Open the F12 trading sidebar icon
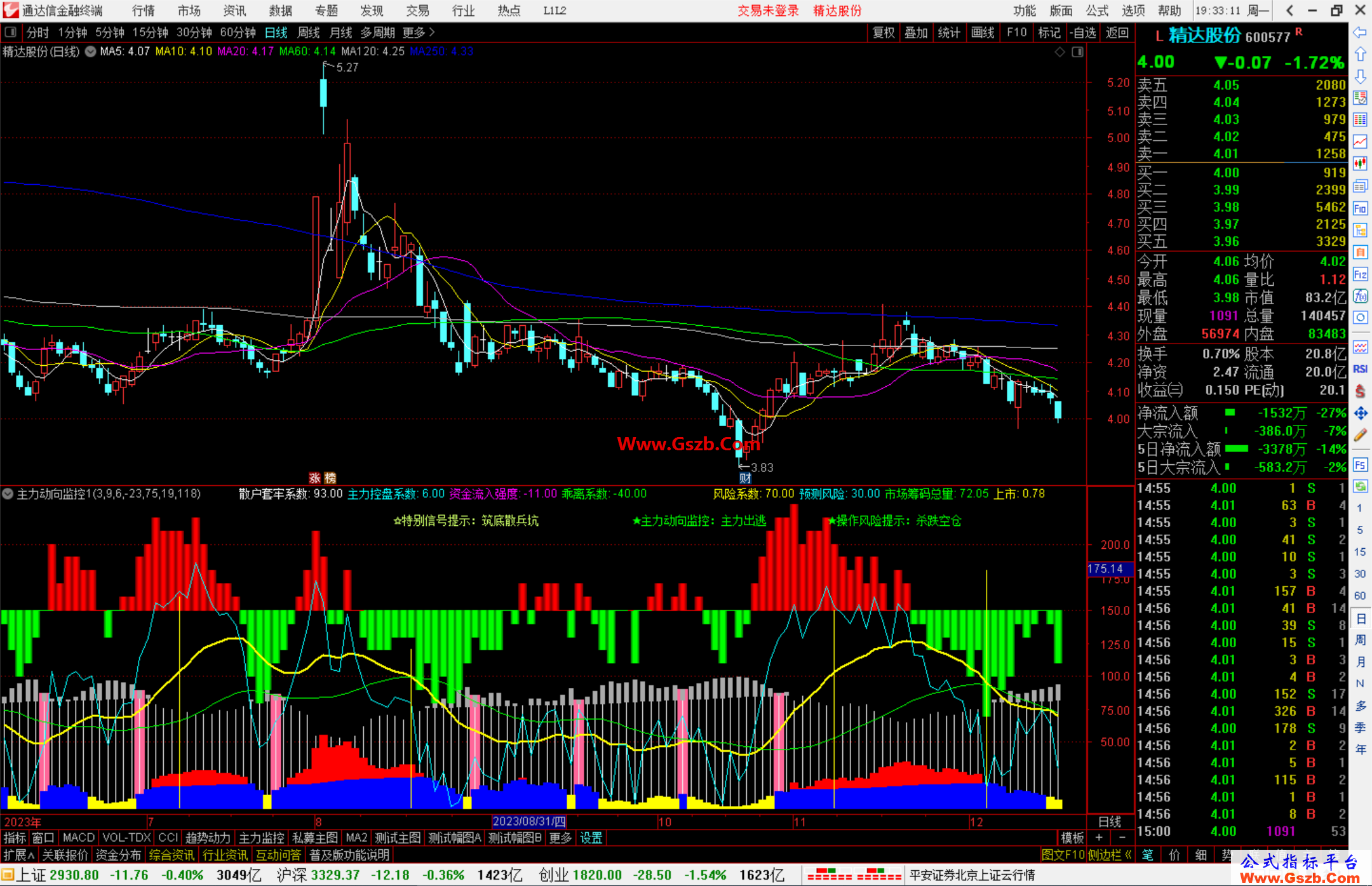Screen dimensions: 1372x886 (x=1360, y=274)
